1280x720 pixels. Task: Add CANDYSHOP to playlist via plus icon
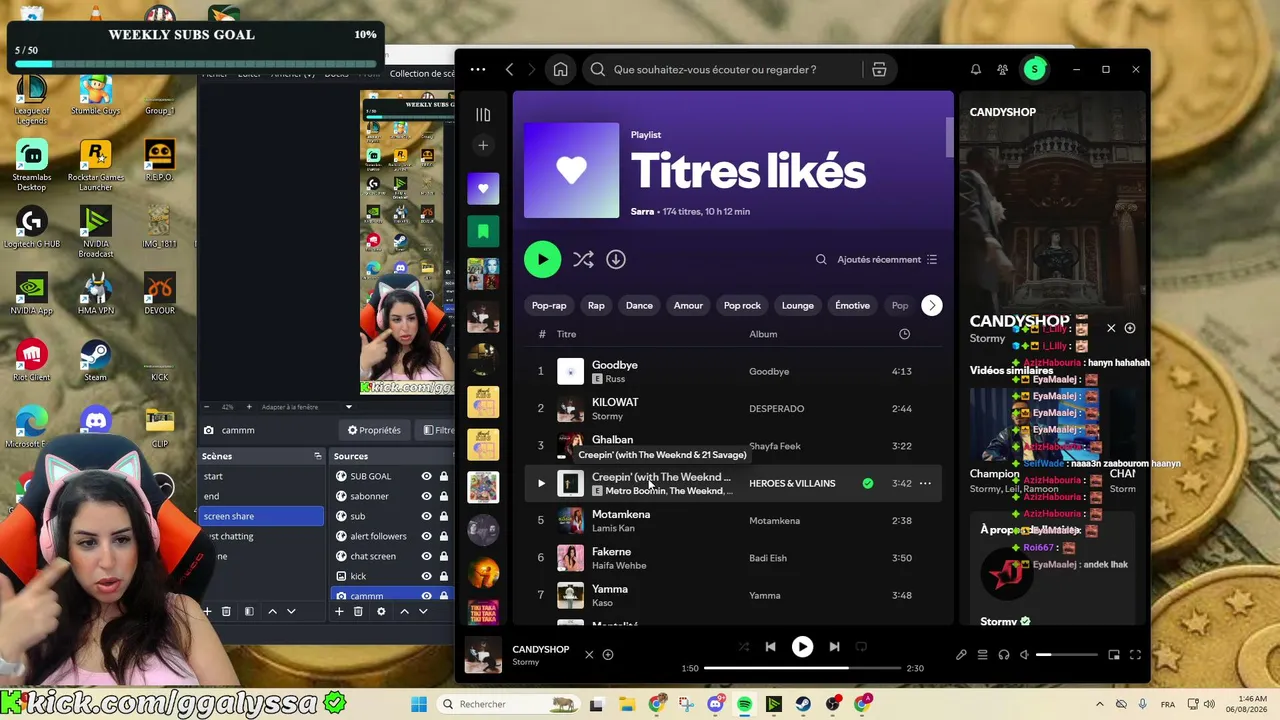607,655
